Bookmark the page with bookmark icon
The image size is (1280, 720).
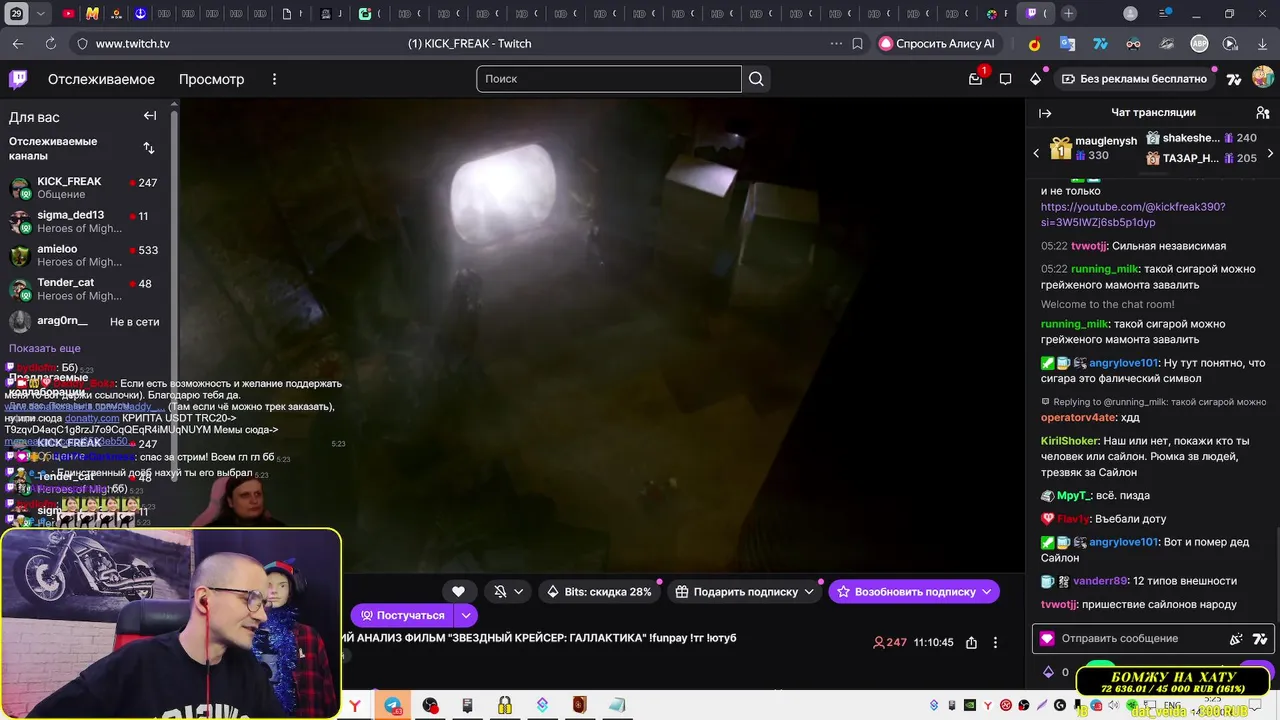pyautogui.click(x=857, y=44)
